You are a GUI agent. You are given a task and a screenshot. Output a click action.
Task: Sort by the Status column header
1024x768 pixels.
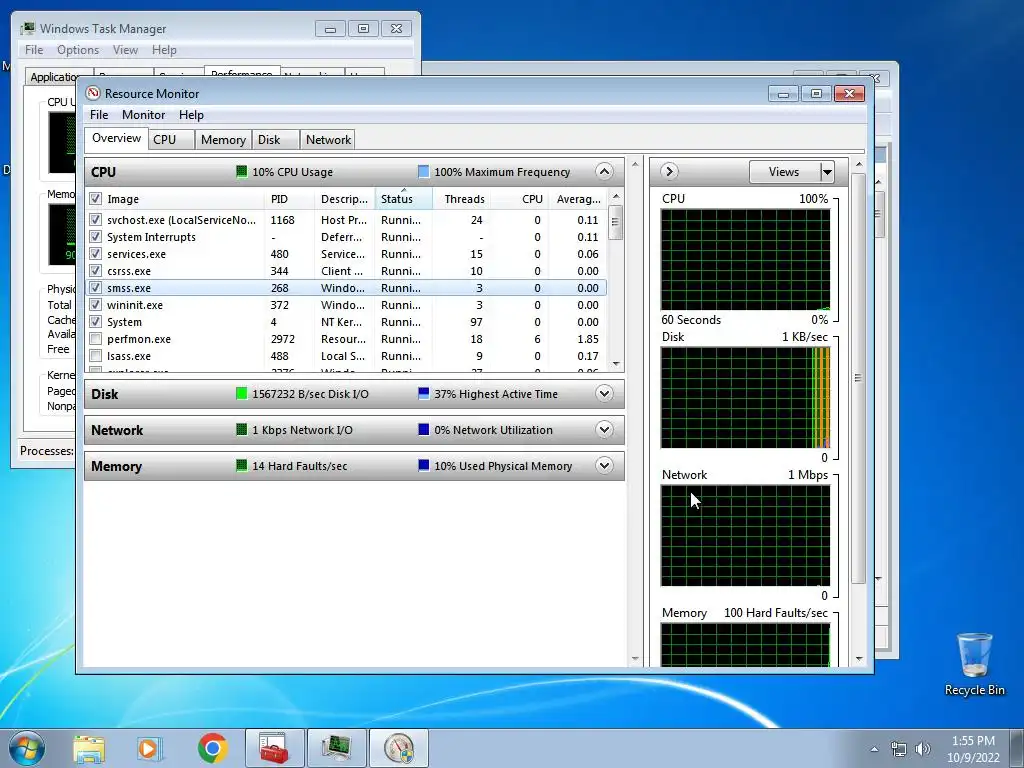403,199
